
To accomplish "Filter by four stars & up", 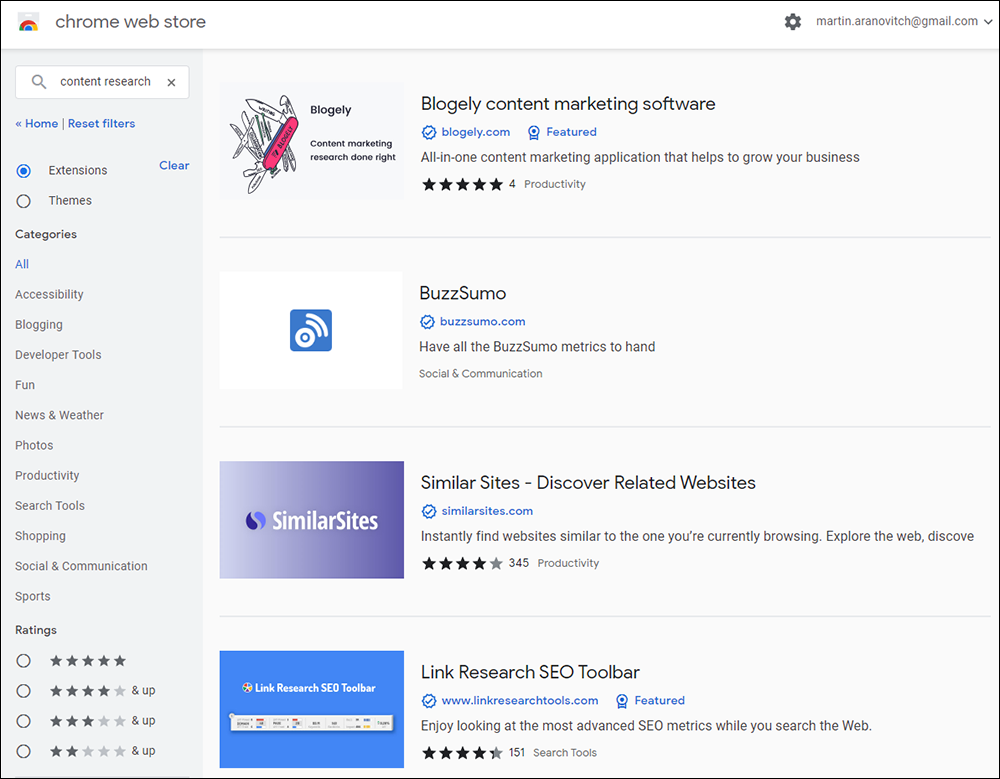I will pos(24,691).
